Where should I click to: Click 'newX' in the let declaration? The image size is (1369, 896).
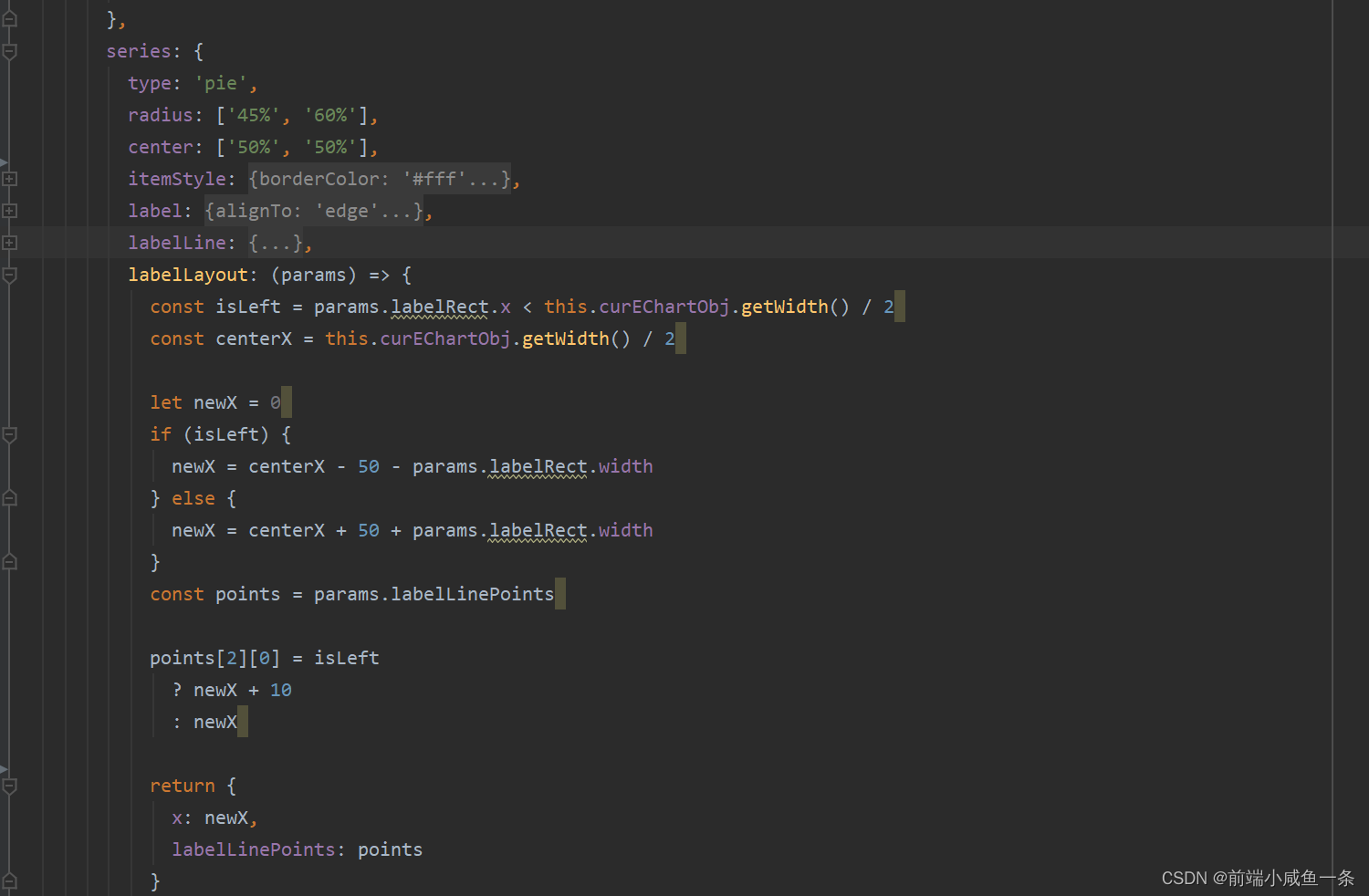click(x=215, y=402)
